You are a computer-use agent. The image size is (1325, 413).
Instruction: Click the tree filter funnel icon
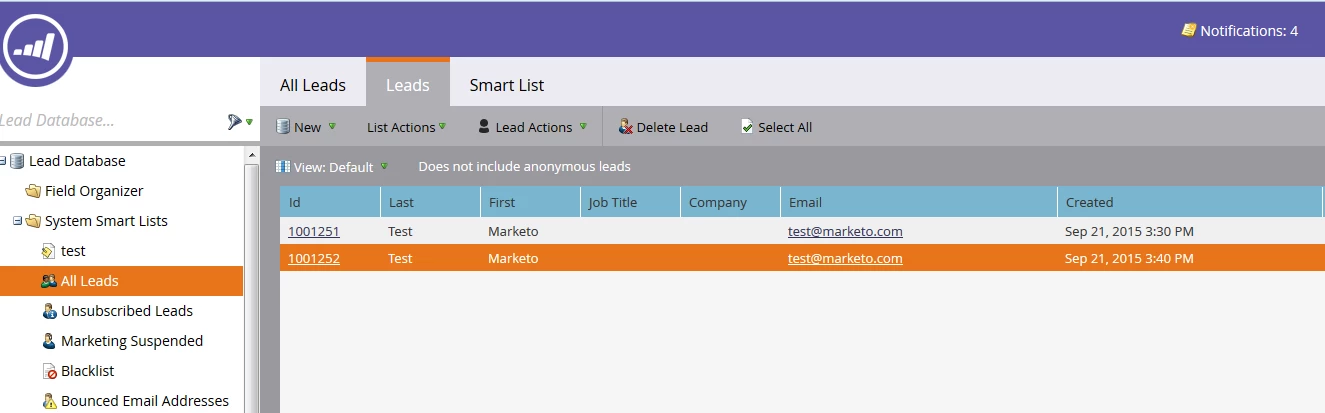pyautogui.click(x=235, y=122)
